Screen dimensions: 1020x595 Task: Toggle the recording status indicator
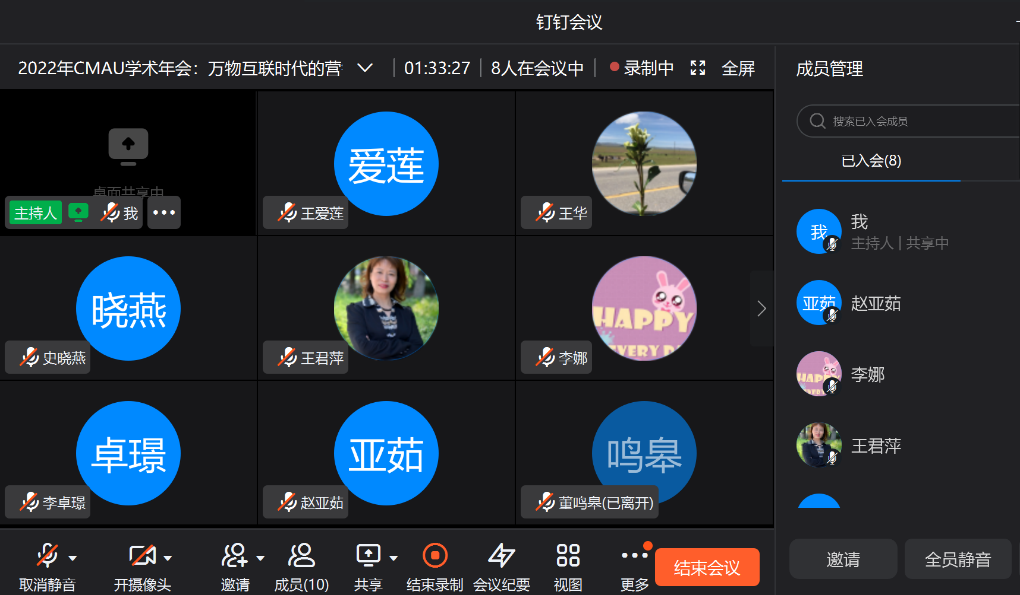pos(641,68)
